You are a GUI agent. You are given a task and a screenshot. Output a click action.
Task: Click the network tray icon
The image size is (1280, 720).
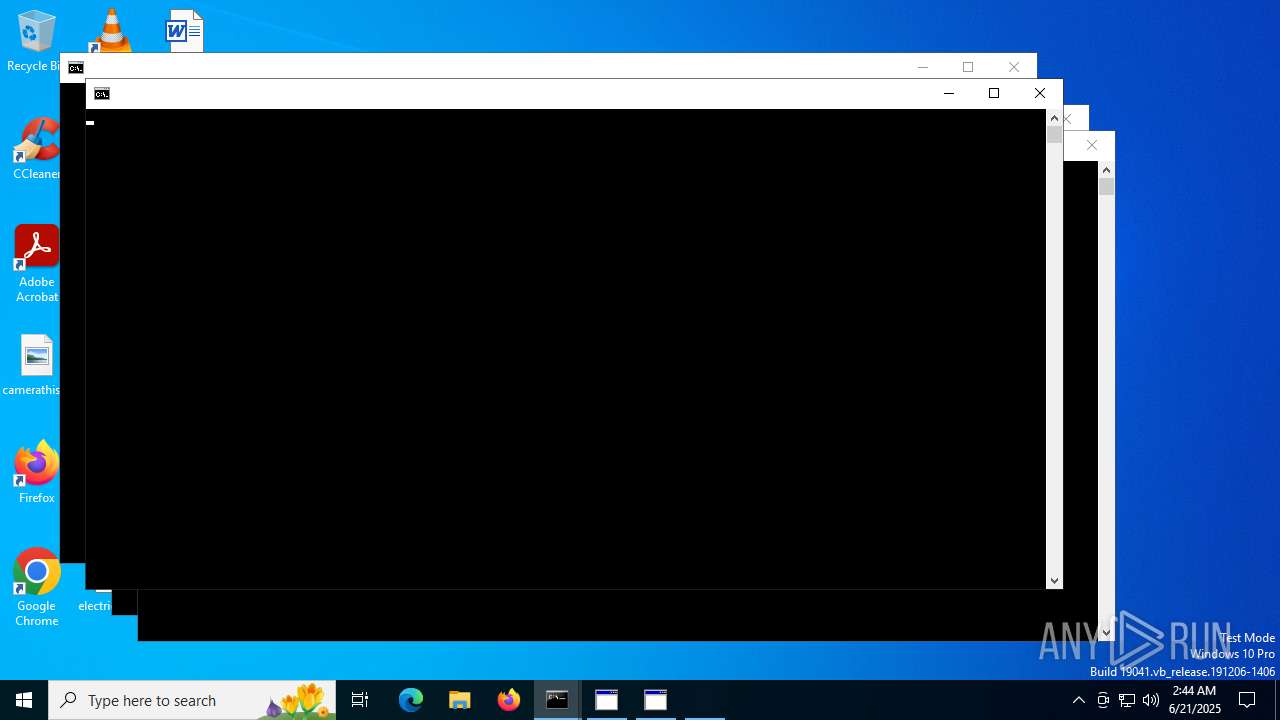[x=1127, y=700]
